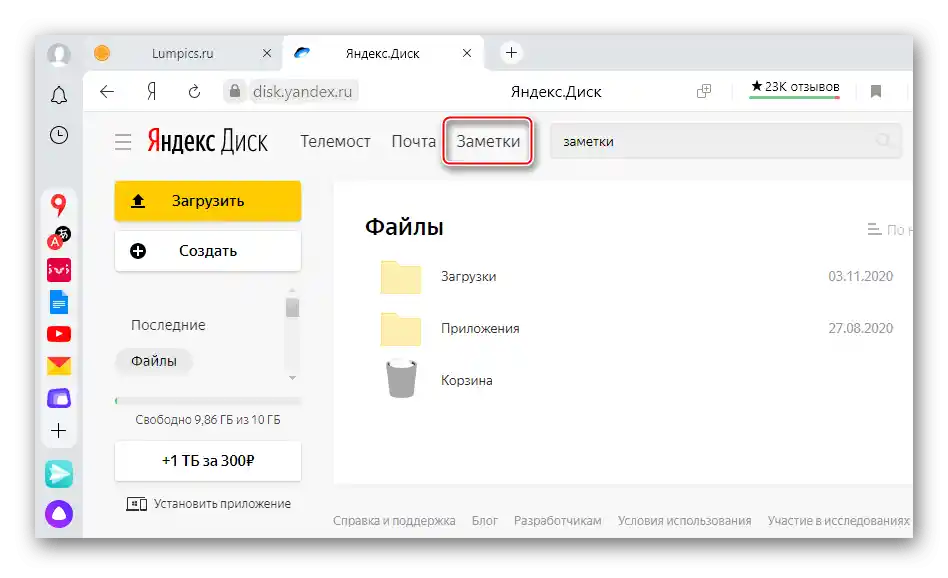Open Справка и поддержка link
The image size is (948, 578).
(x=394, y=521)
